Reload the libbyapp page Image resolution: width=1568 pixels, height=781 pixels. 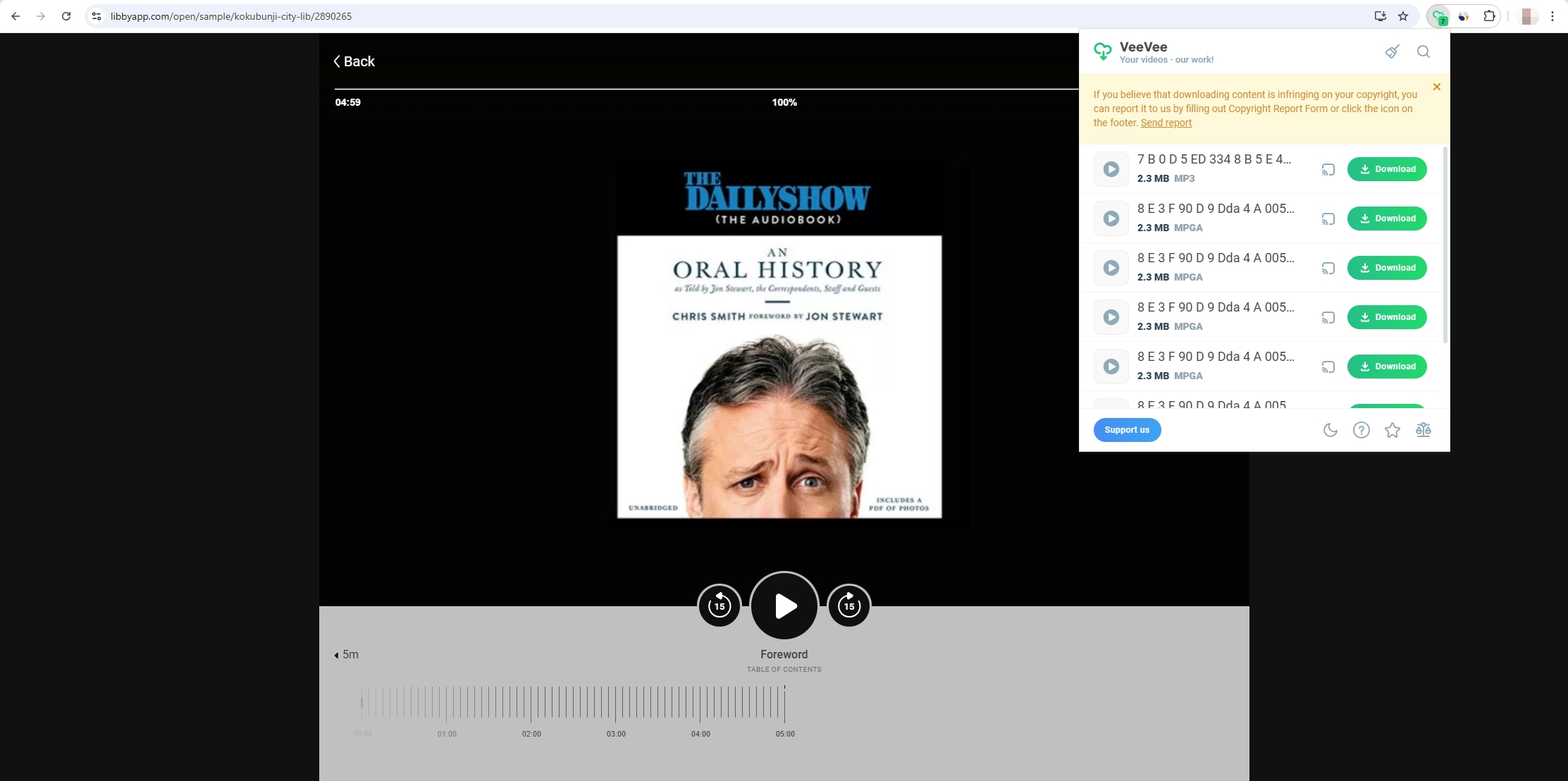coord(66,16)
